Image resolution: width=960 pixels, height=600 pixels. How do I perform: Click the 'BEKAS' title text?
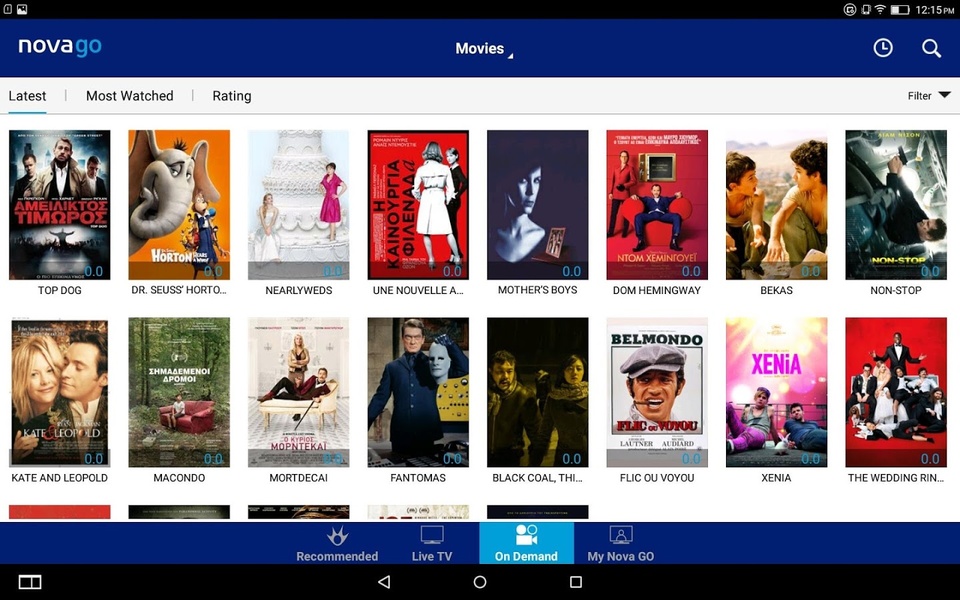point(776,290)
